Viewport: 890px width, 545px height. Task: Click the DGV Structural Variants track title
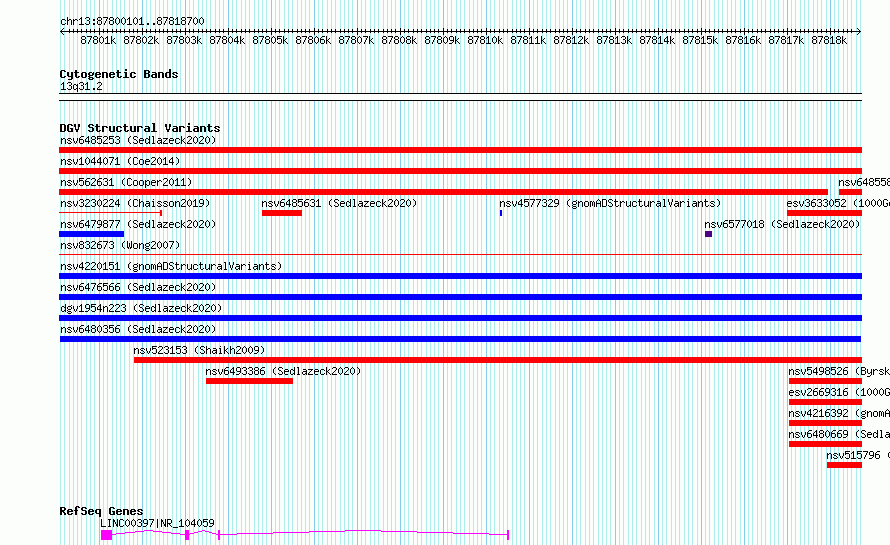coord(140,128)
